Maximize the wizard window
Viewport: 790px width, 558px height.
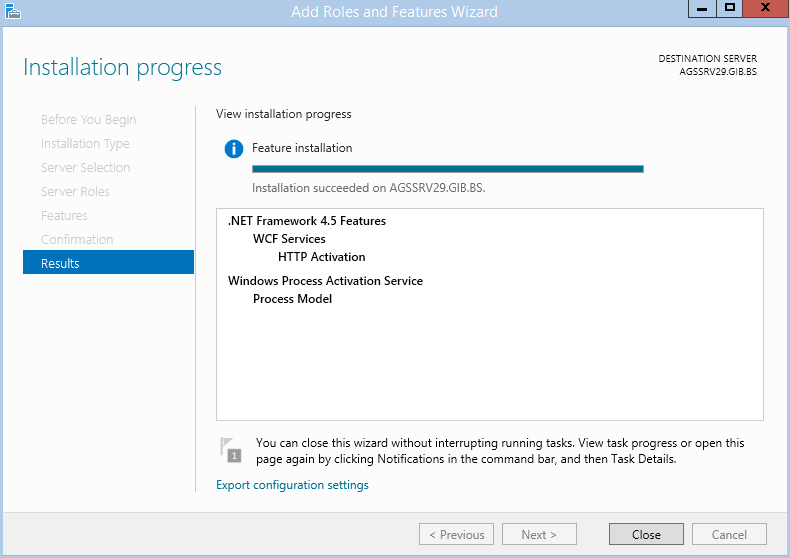[x=729, y=9]
